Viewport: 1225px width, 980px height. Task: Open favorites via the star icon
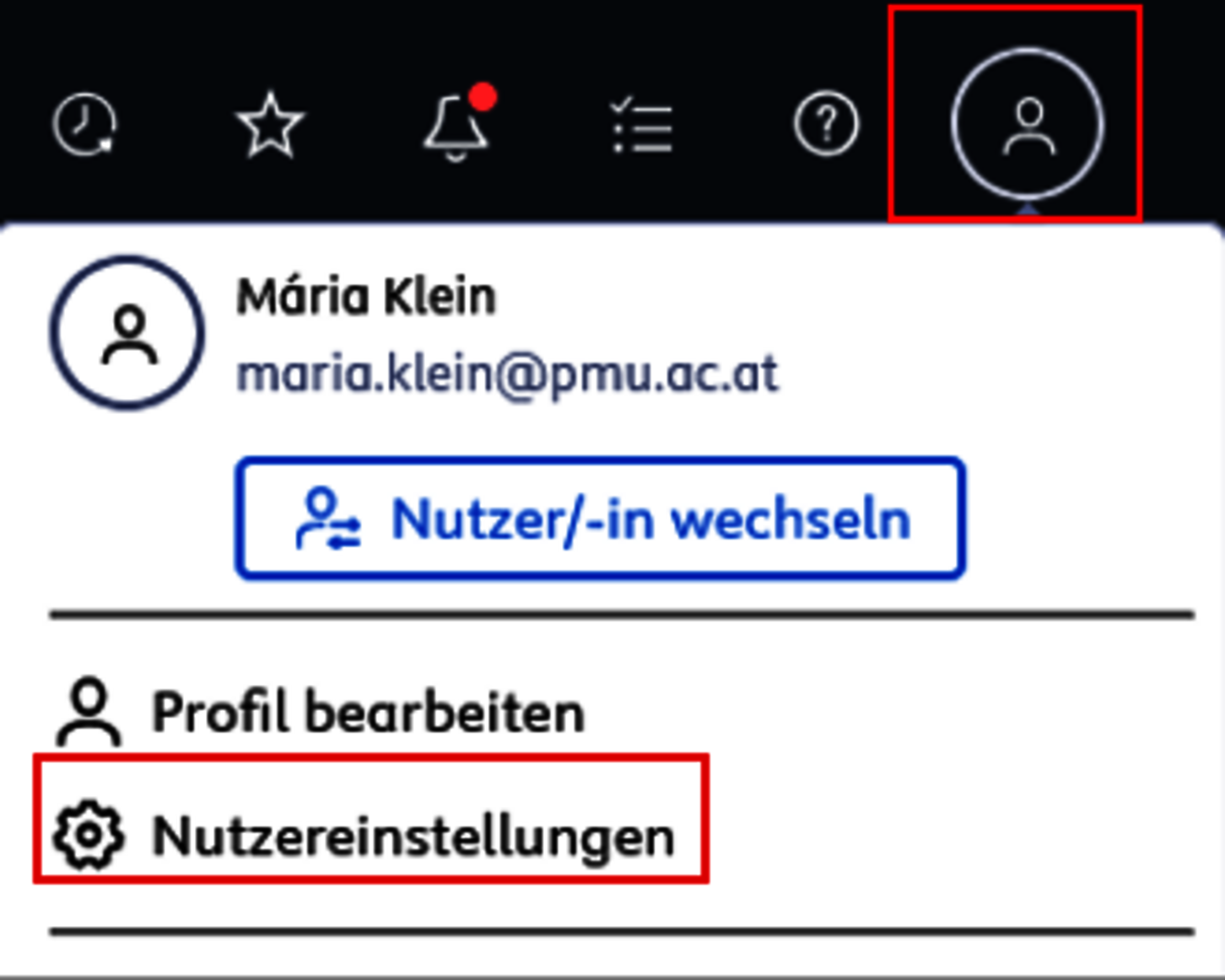pos(270,126)
